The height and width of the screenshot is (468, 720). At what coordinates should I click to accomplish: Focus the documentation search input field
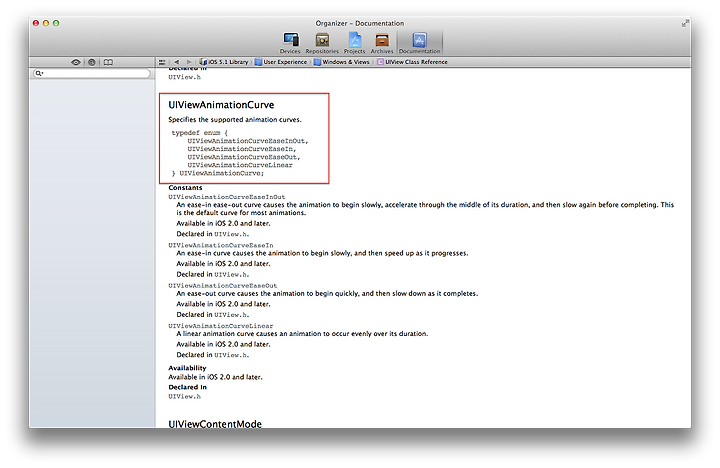click(92, 73)
